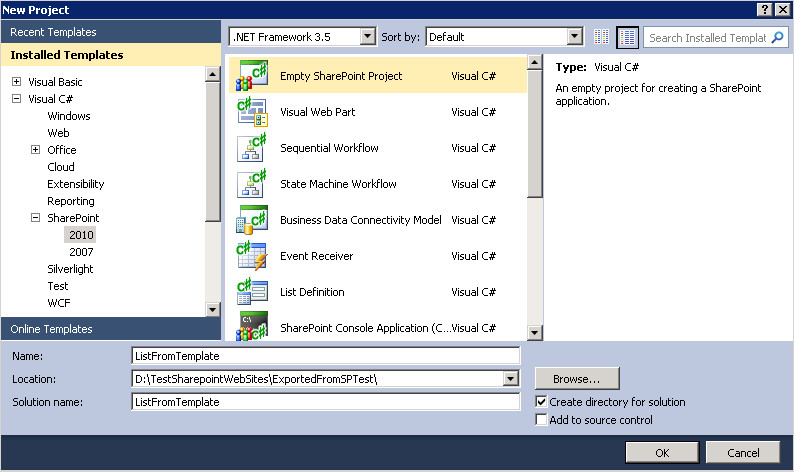Select the 'Event Receiver' template name
The width and height of the screenshot is (794, 472).
316,256
